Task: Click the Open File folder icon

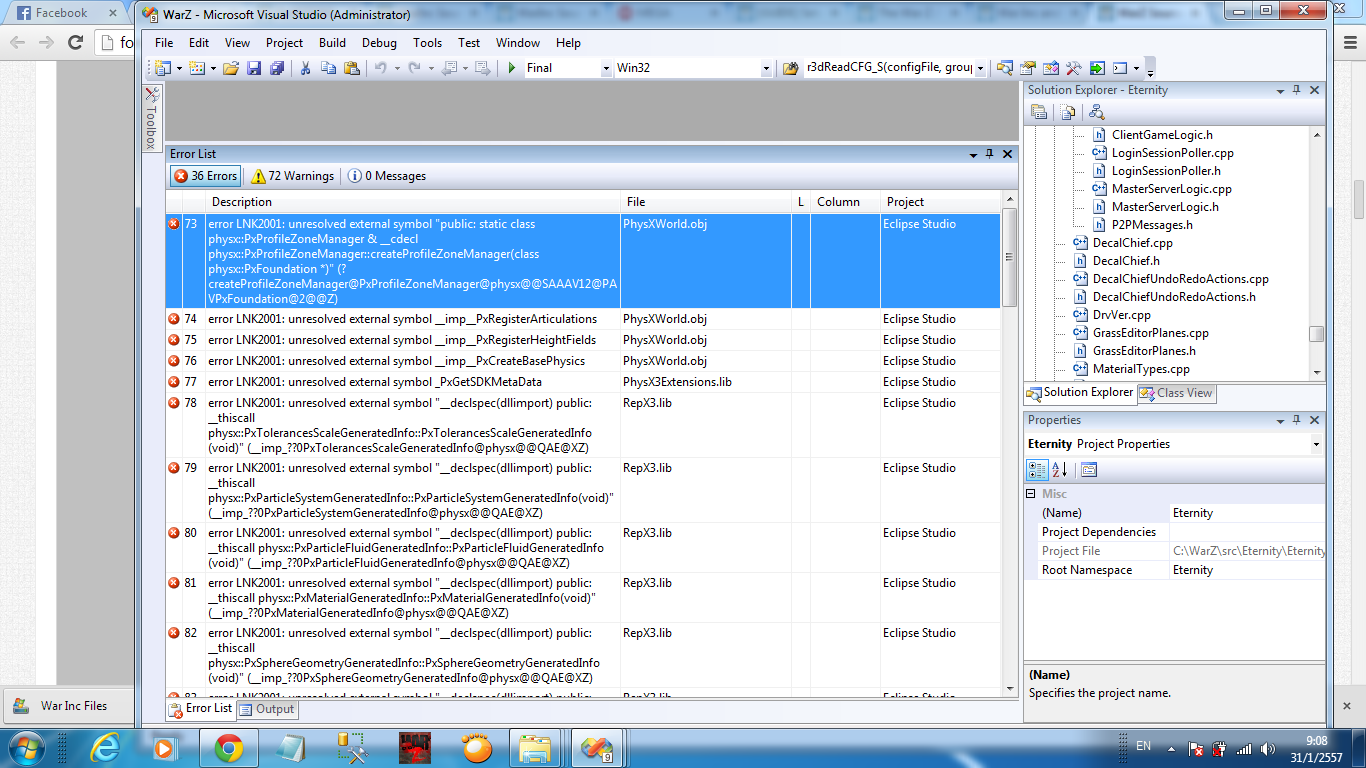Action: tap(231, 68)
